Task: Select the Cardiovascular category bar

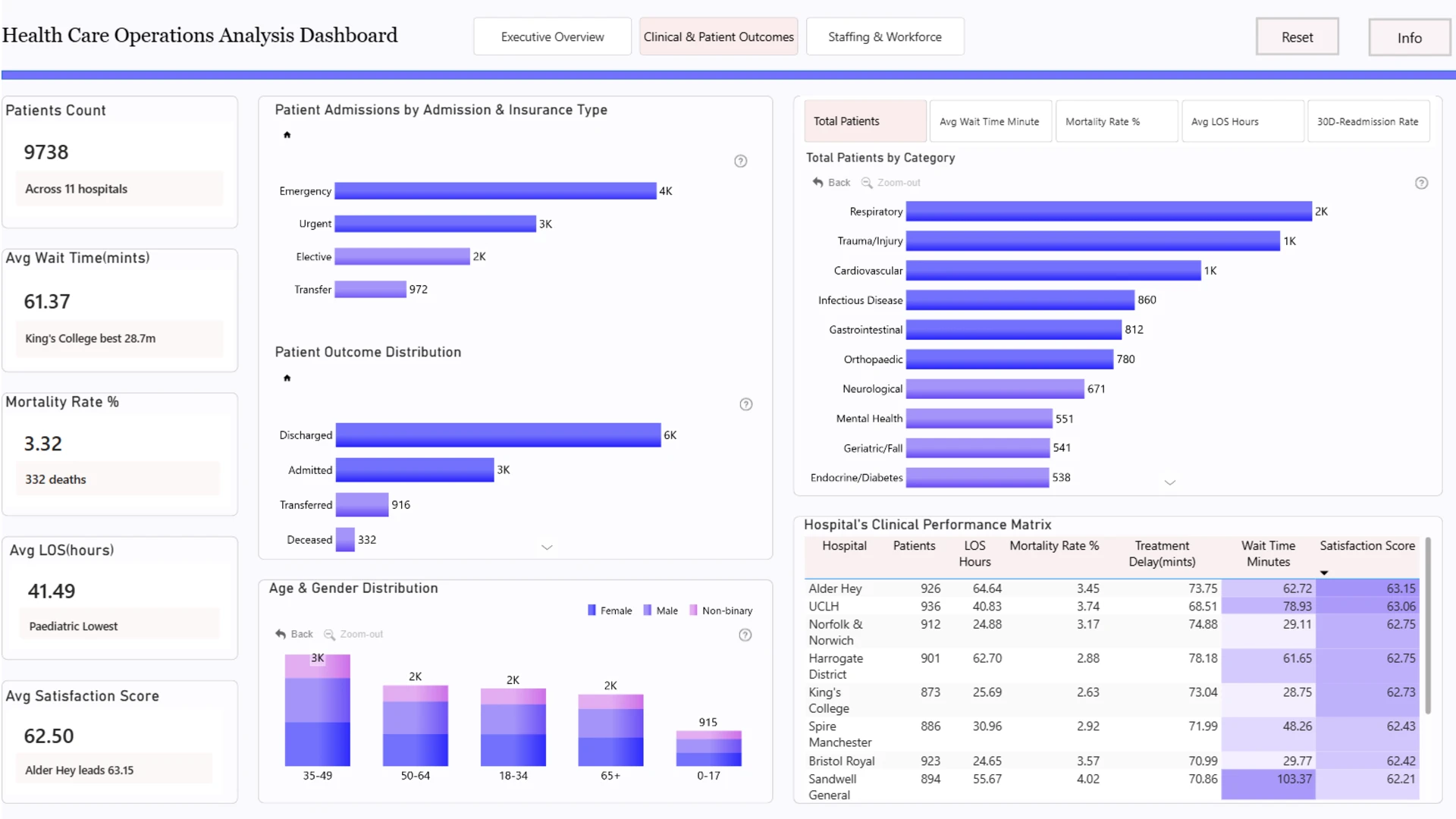Action: 1053,271
